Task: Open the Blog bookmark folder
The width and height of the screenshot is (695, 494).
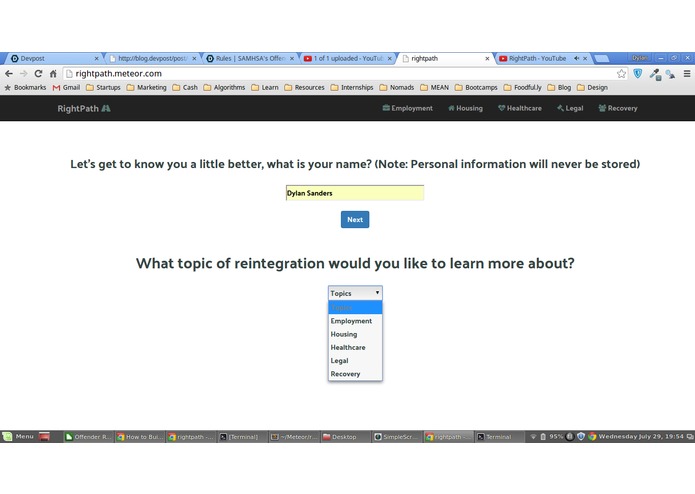Action: tap(559, 87)
